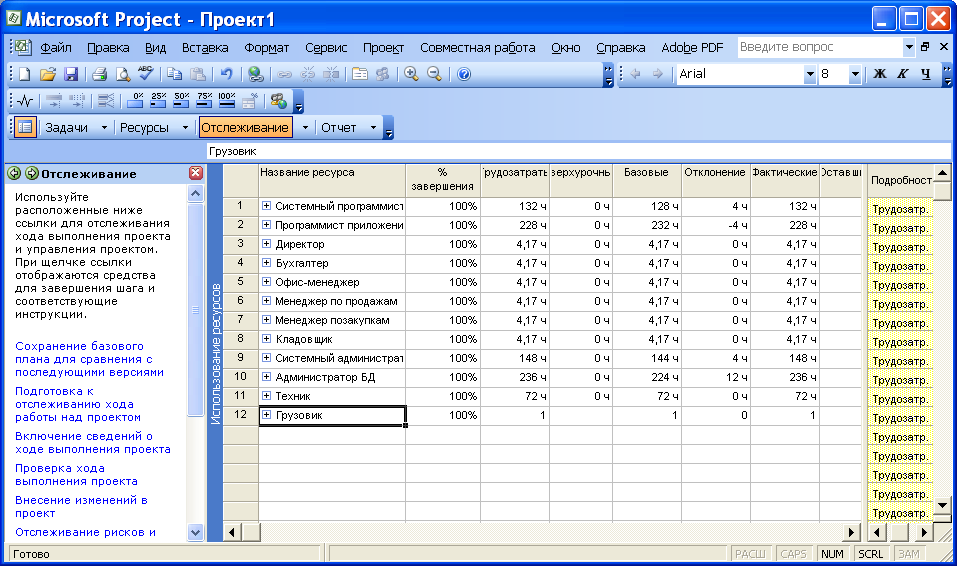Click the Task Information icon
This screenshot has width=957, height=566.
click(360, 74)
